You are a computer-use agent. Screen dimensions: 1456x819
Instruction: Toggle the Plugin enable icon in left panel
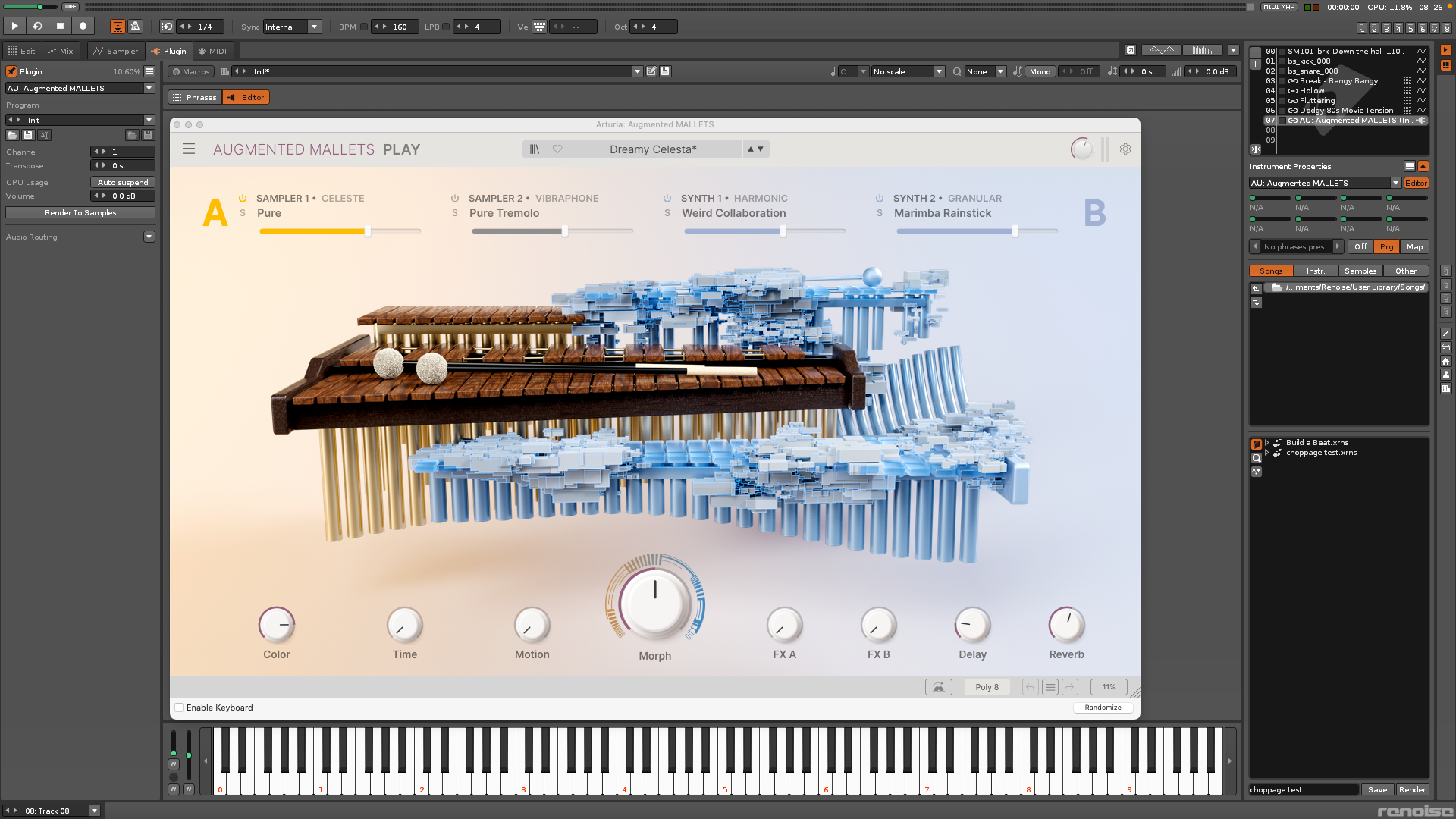[11, 71]
